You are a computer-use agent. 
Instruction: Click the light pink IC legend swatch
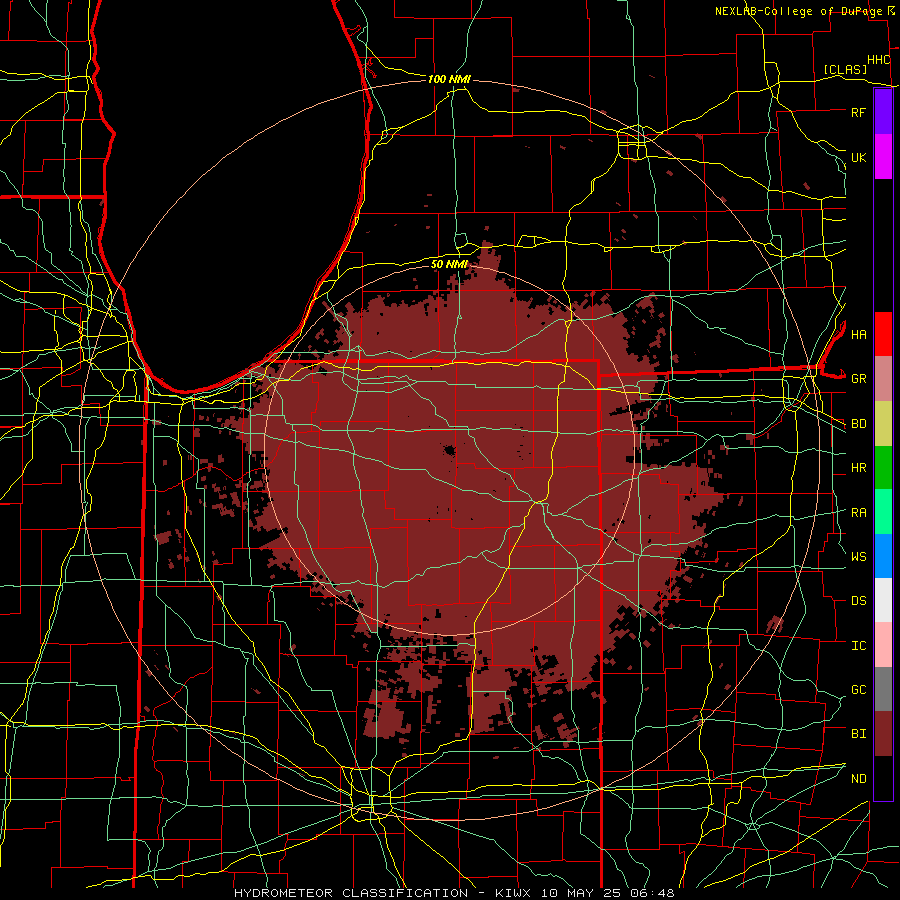883,645
